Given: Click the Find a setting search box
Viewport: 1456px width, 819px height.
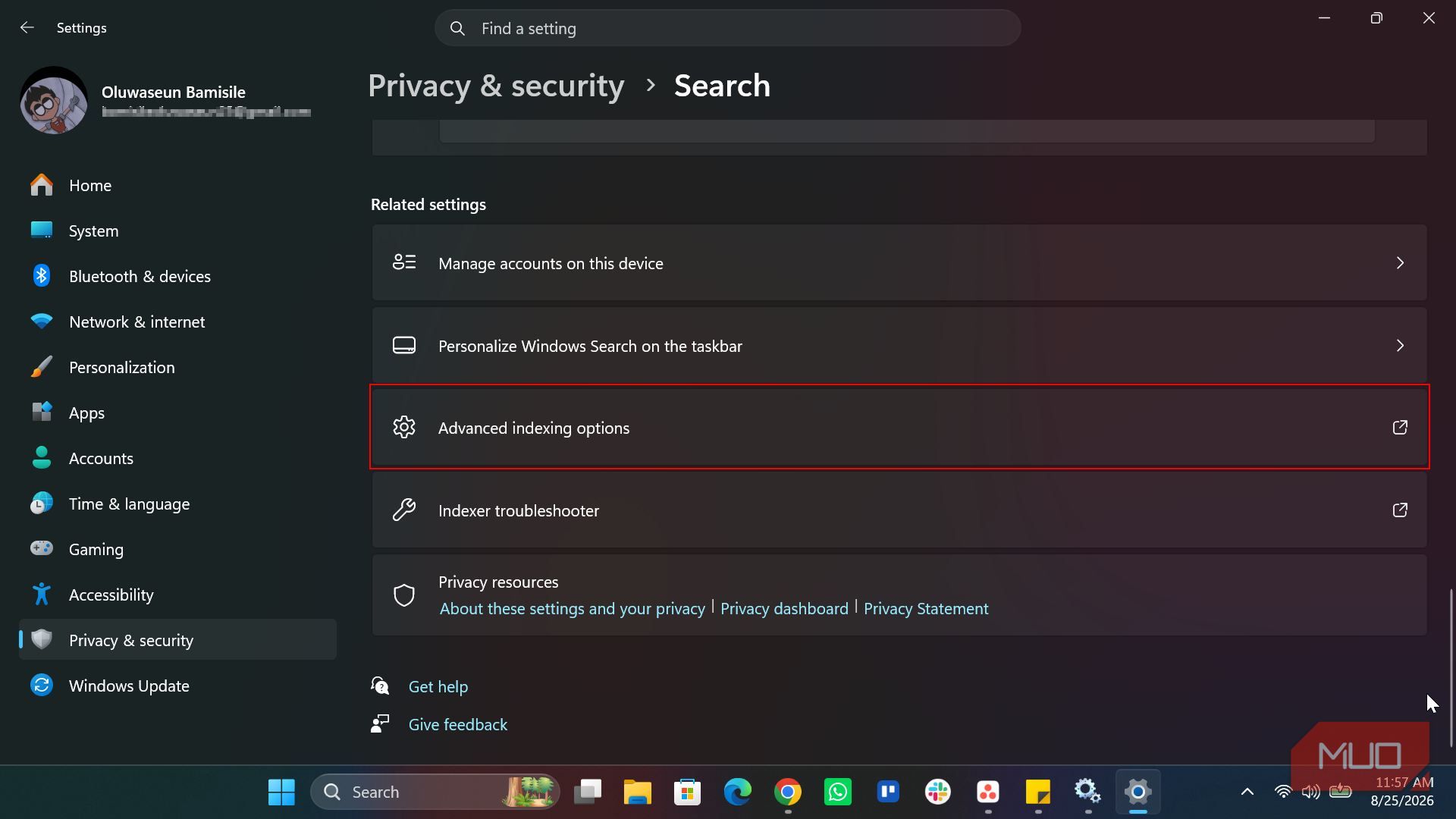Looking at the screenshot, I should point(727,28).
